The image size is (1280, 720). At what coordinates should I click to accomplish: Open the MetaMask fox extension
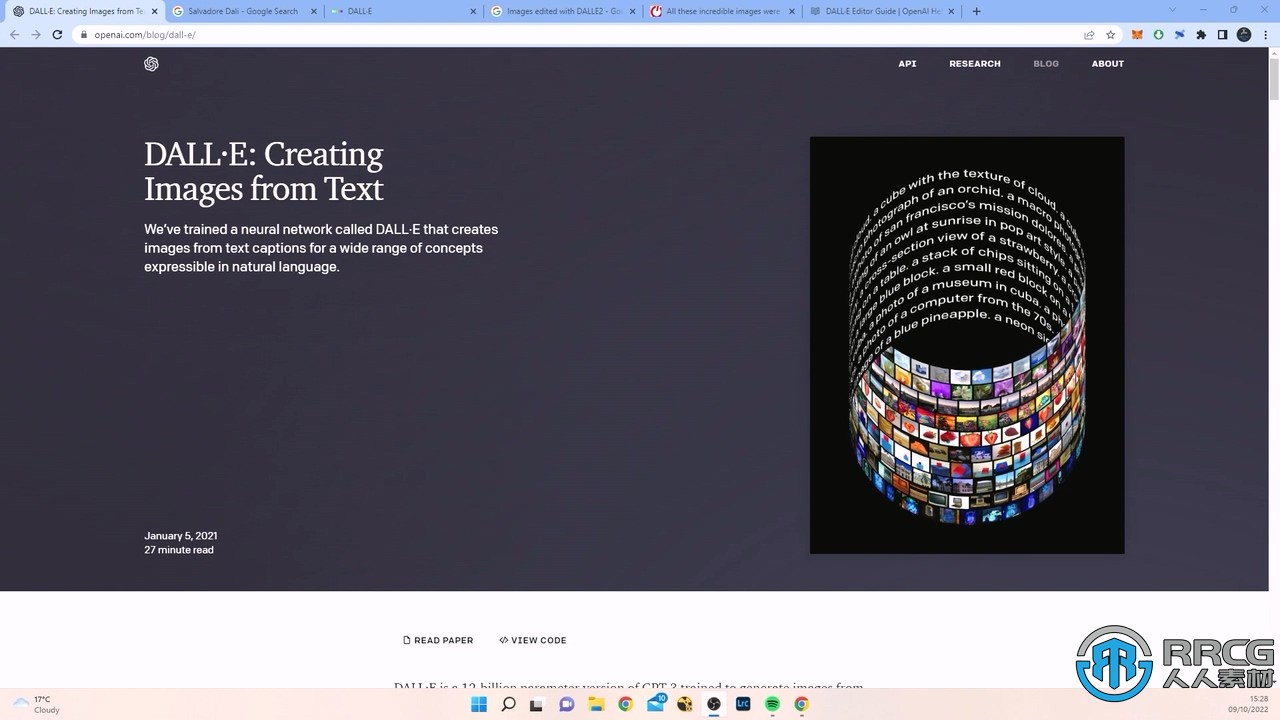pyautogui.click(x=1137, y=34)
